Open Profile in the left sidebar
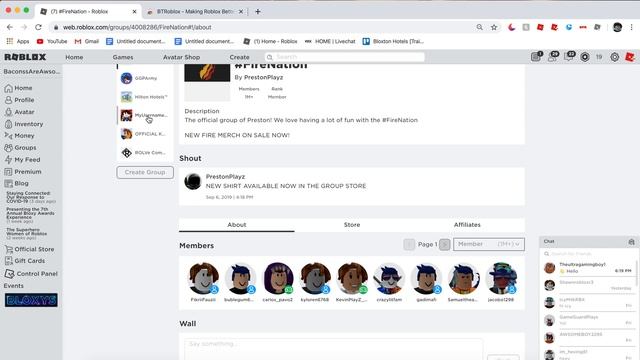The height and width of the screenshot is (360, 640). [19, 100]
